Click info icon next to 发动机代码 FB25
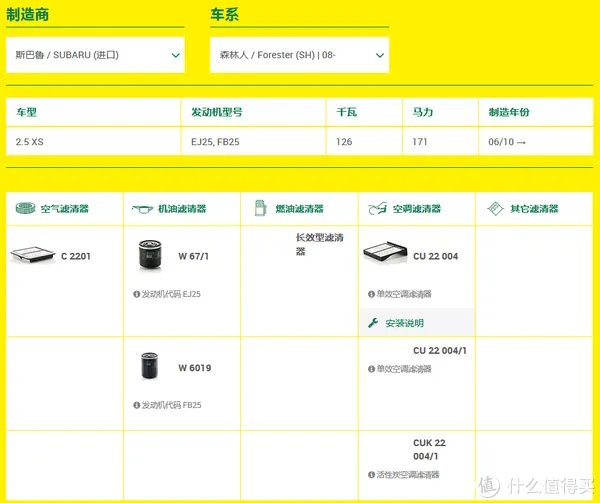The height and width of the screenshot is (503, 600). click(x=136, y=405)
